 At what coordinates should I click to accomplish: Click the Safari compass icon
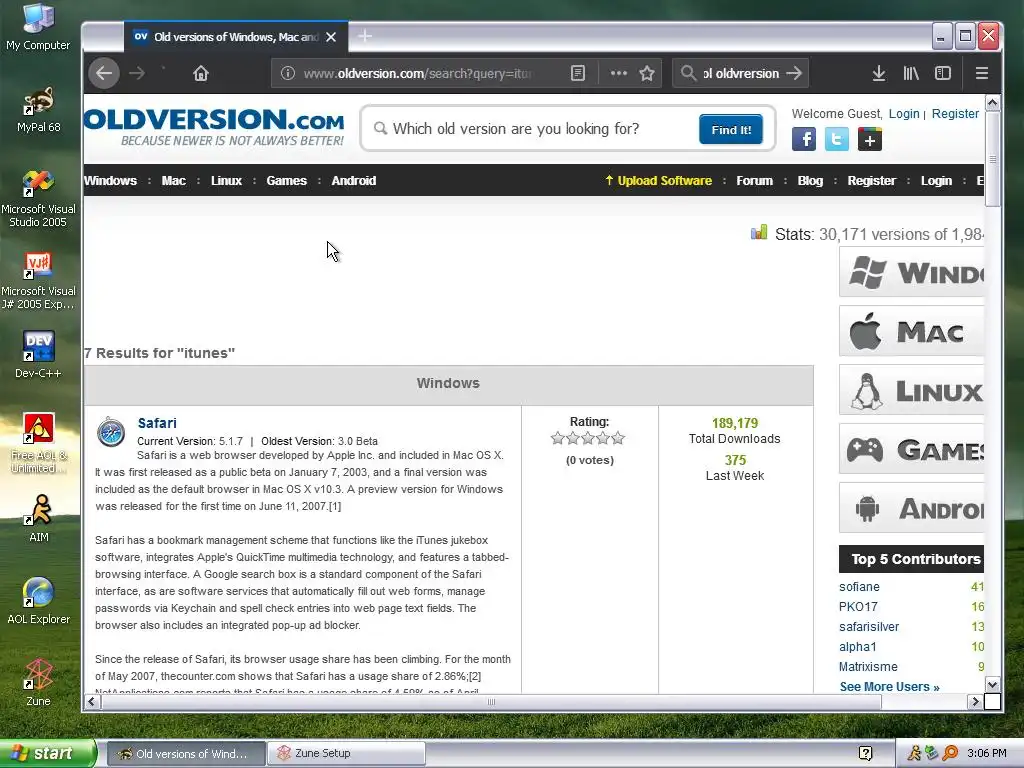pyautogui.click(x=111, y=432)
